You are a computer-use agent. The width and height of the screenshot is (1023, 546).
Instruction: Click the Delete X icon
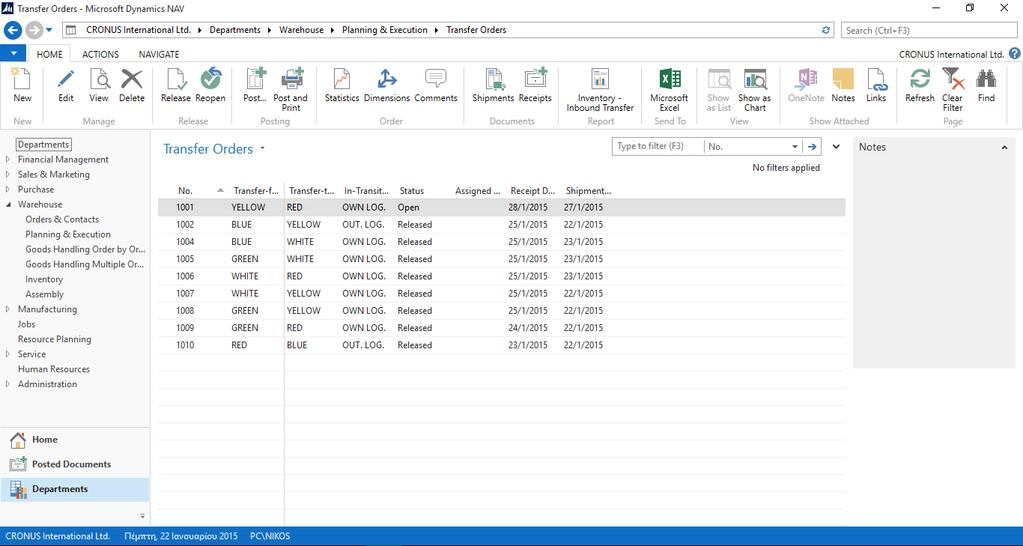[x=132, y=80]
